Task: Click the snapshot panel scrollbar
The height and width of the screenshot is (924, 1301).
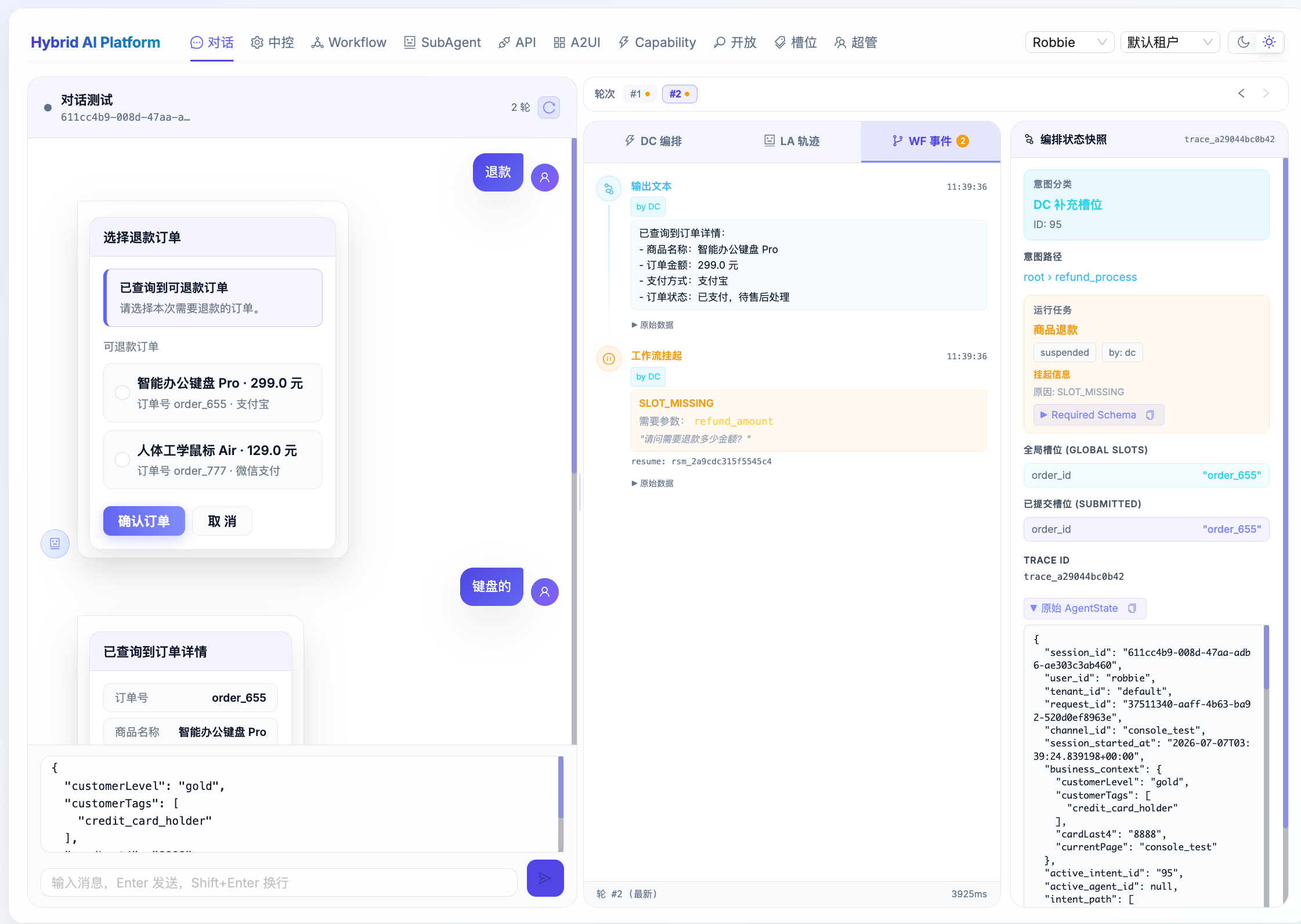Action: (x=1285, y=492)
